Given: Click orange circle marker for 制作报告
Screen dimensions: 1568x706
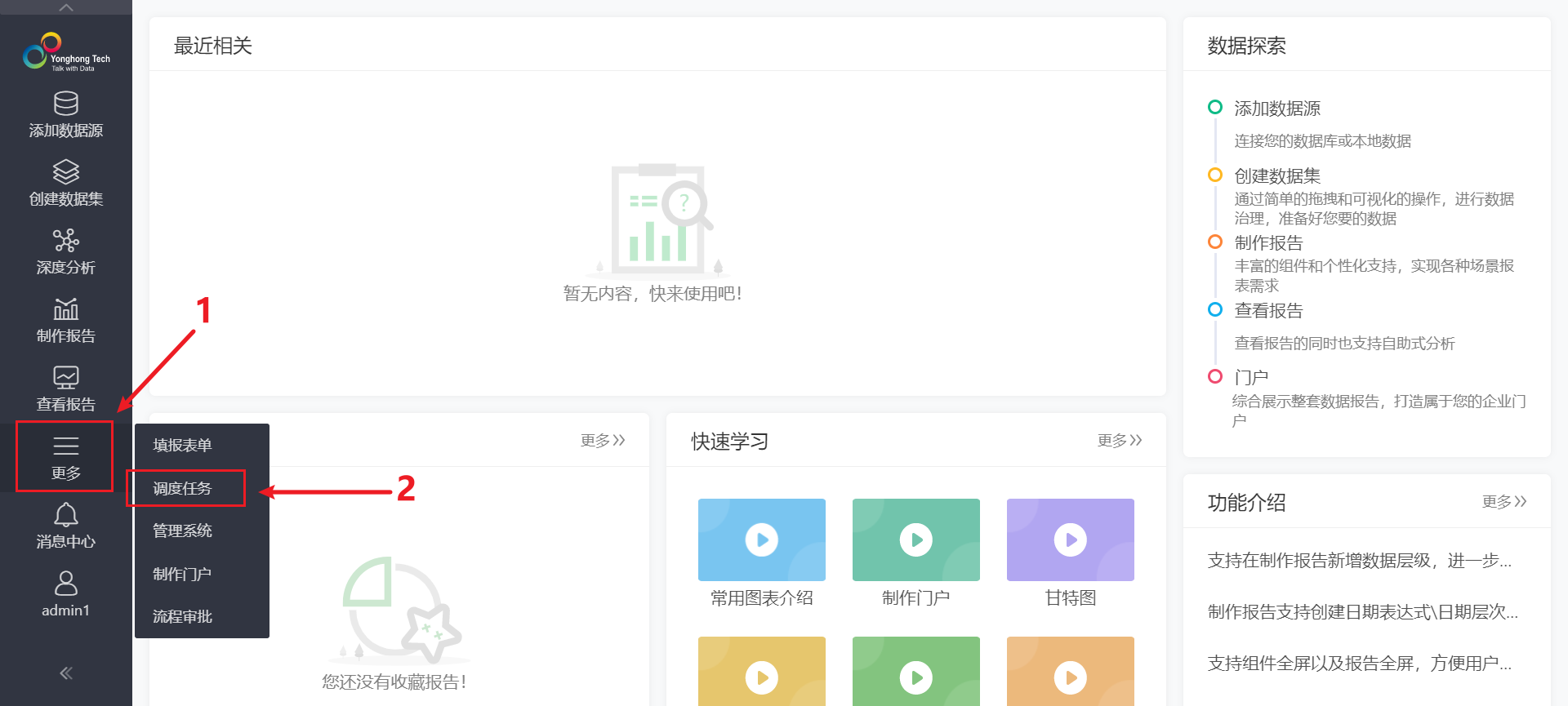Looking at the screenshot, I should coord(1215,242).
